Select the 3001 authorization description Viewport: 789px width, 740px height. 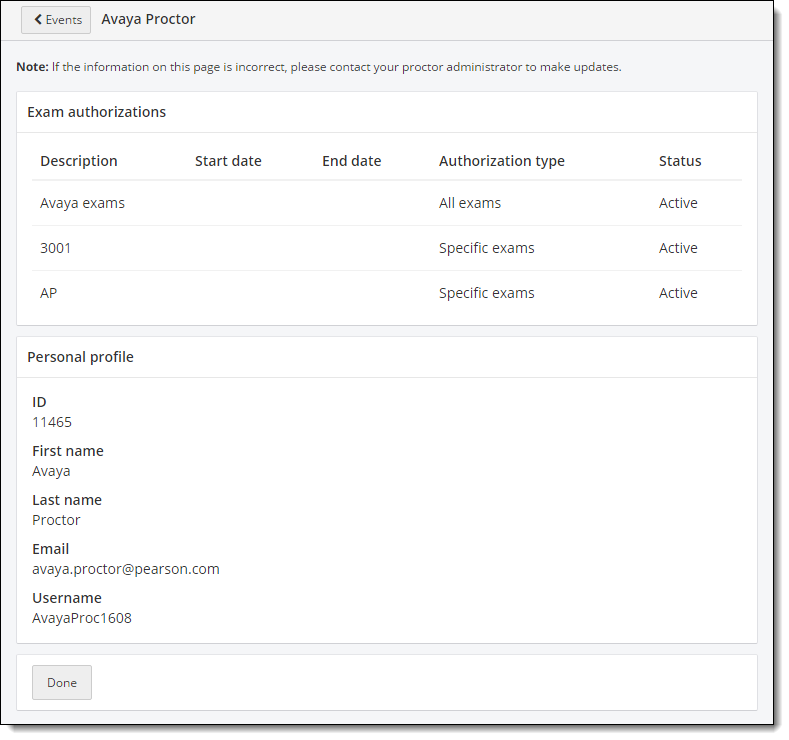pos(56,248)
